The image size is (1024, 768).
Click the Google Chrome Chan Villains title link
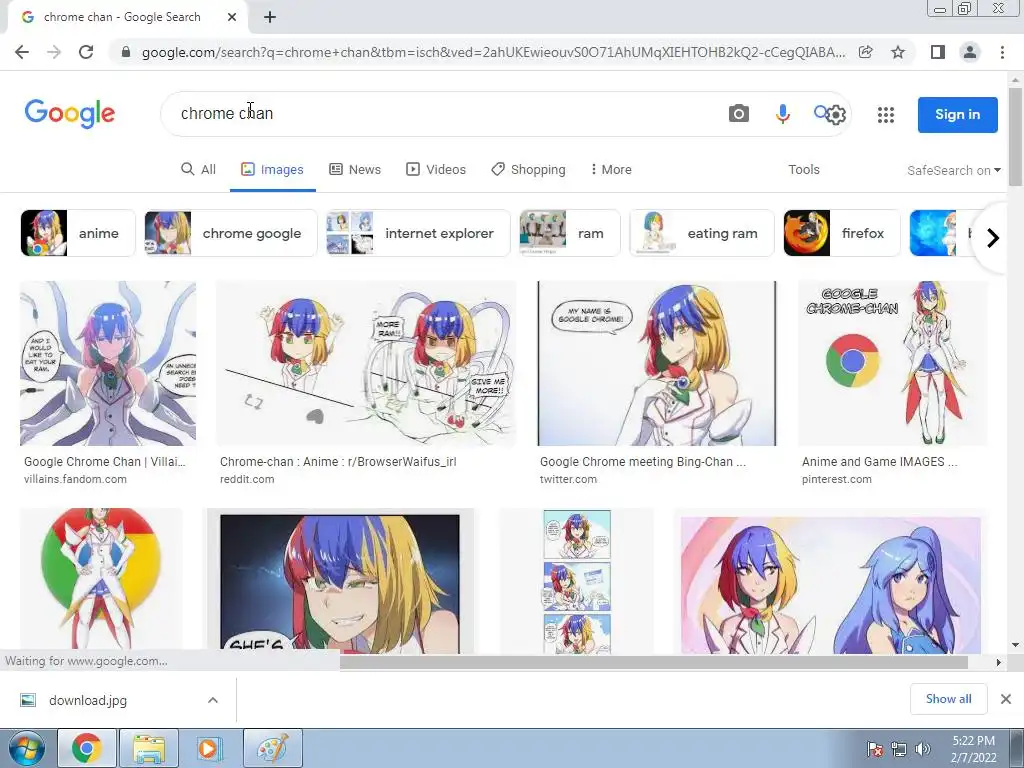104,462
